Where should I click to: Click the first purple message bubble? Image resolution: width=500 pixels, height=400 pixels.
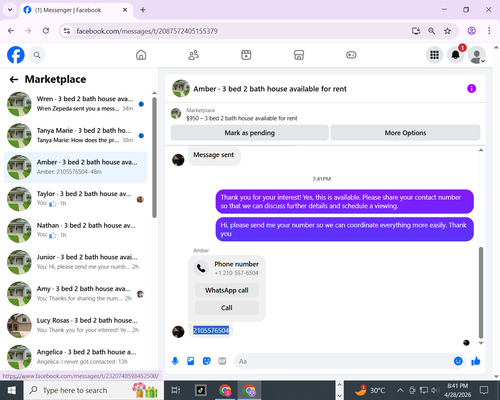pyautogui.click(x=344, y=202)
